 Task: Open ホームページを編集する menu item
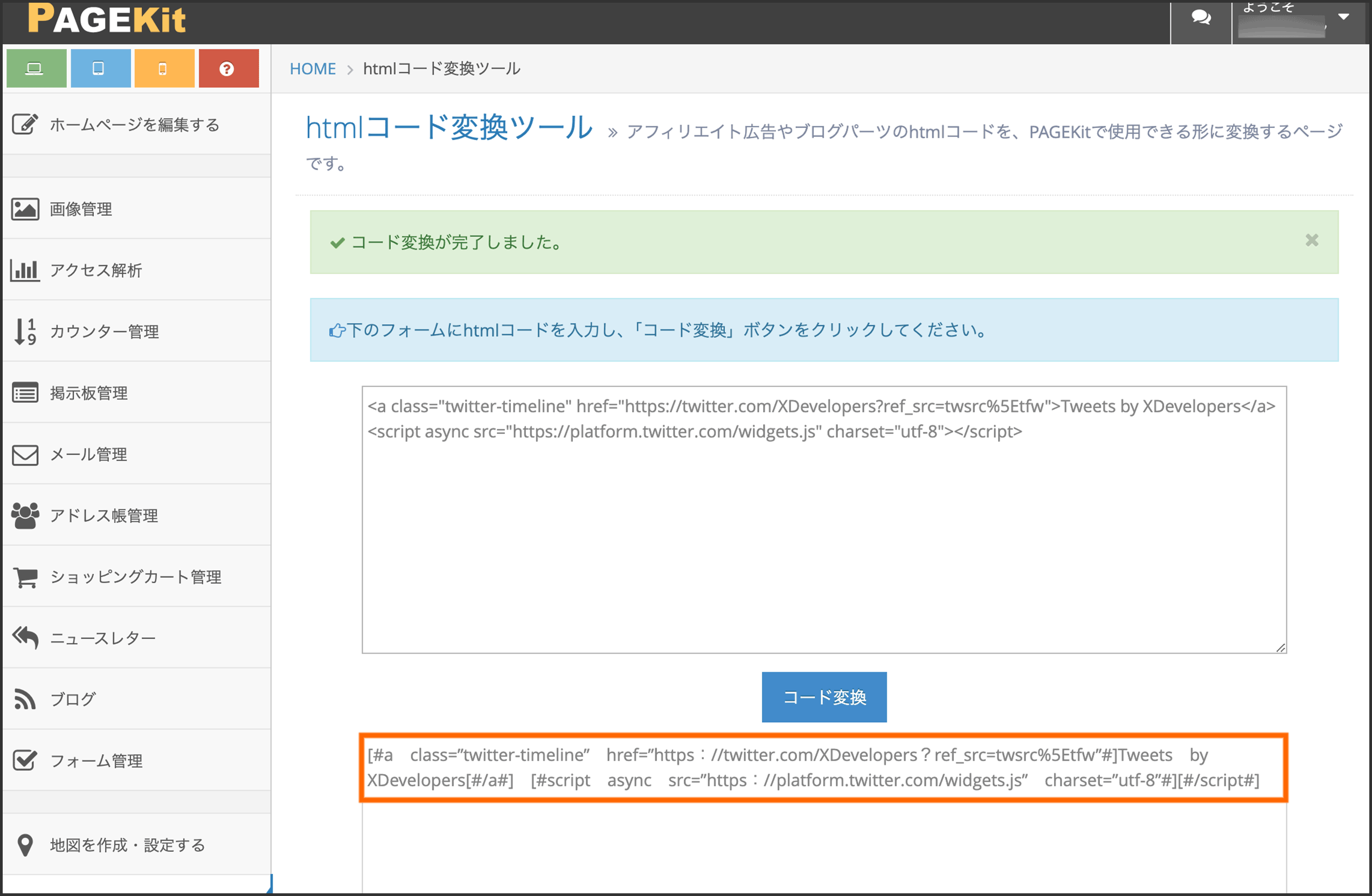click(137, 124)
